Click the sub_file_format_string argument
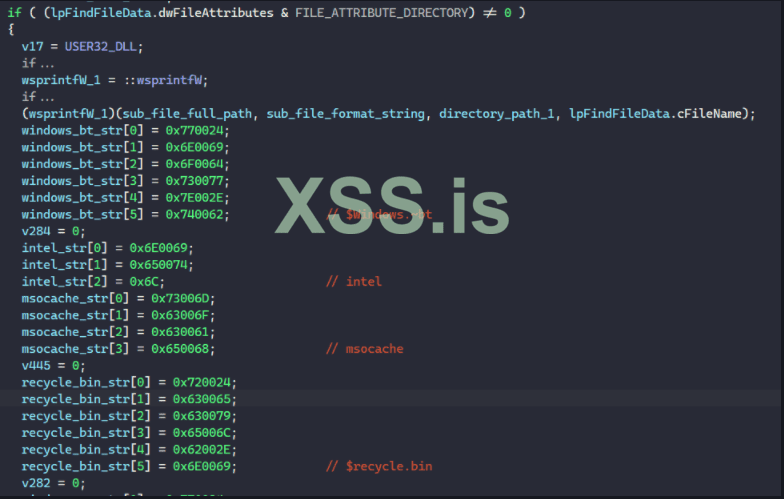Screen dimensions: 784x499 [346, 114]
